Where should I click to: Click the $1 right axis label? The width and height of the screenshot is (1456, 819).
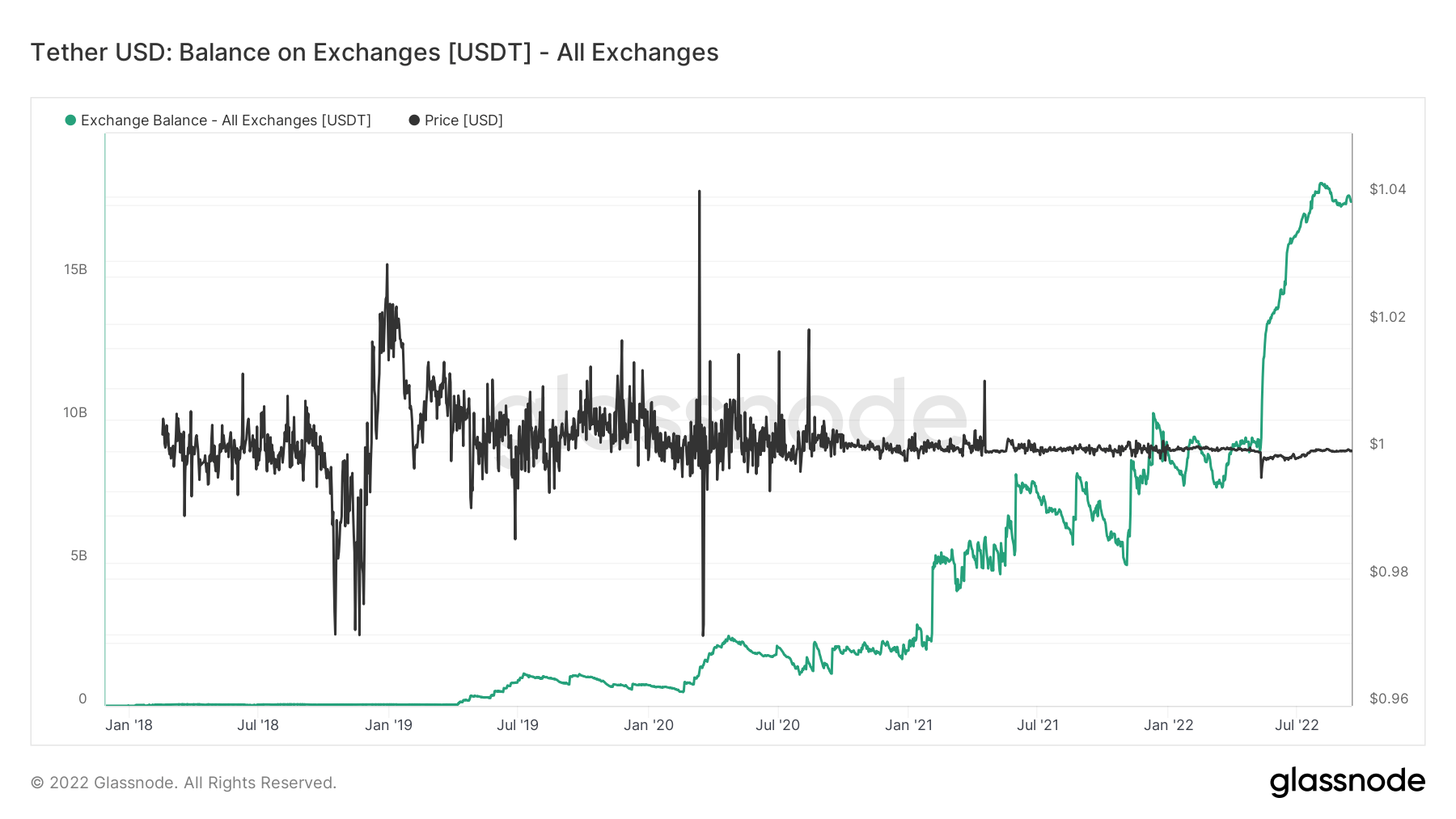[1377, 444]
